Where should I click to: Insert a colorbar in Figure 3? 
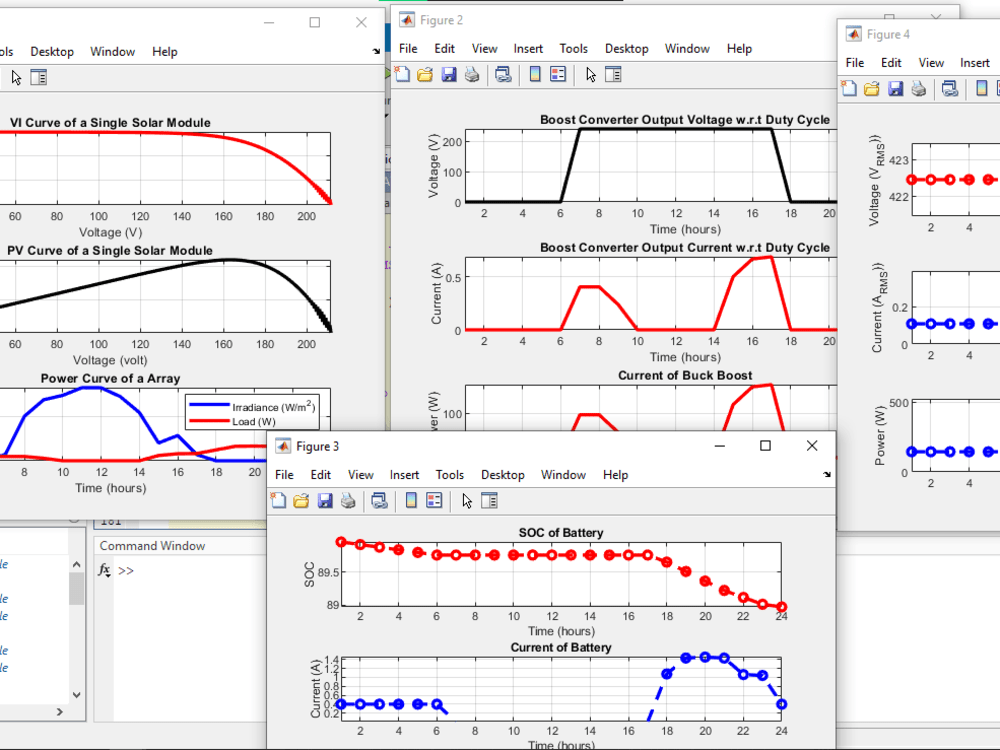point(410,500)
